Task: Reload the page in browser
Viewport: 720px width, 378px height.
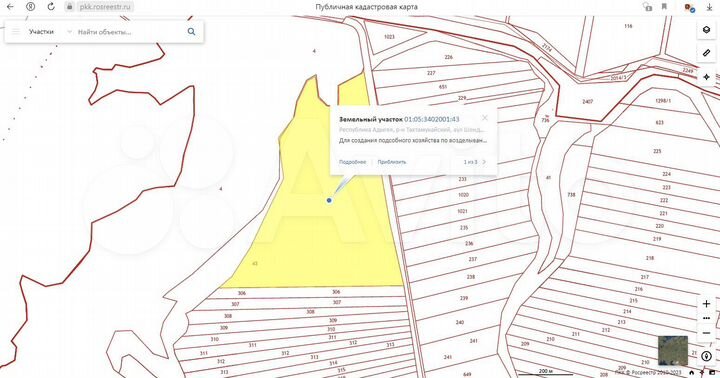Action: pos(51,6)
